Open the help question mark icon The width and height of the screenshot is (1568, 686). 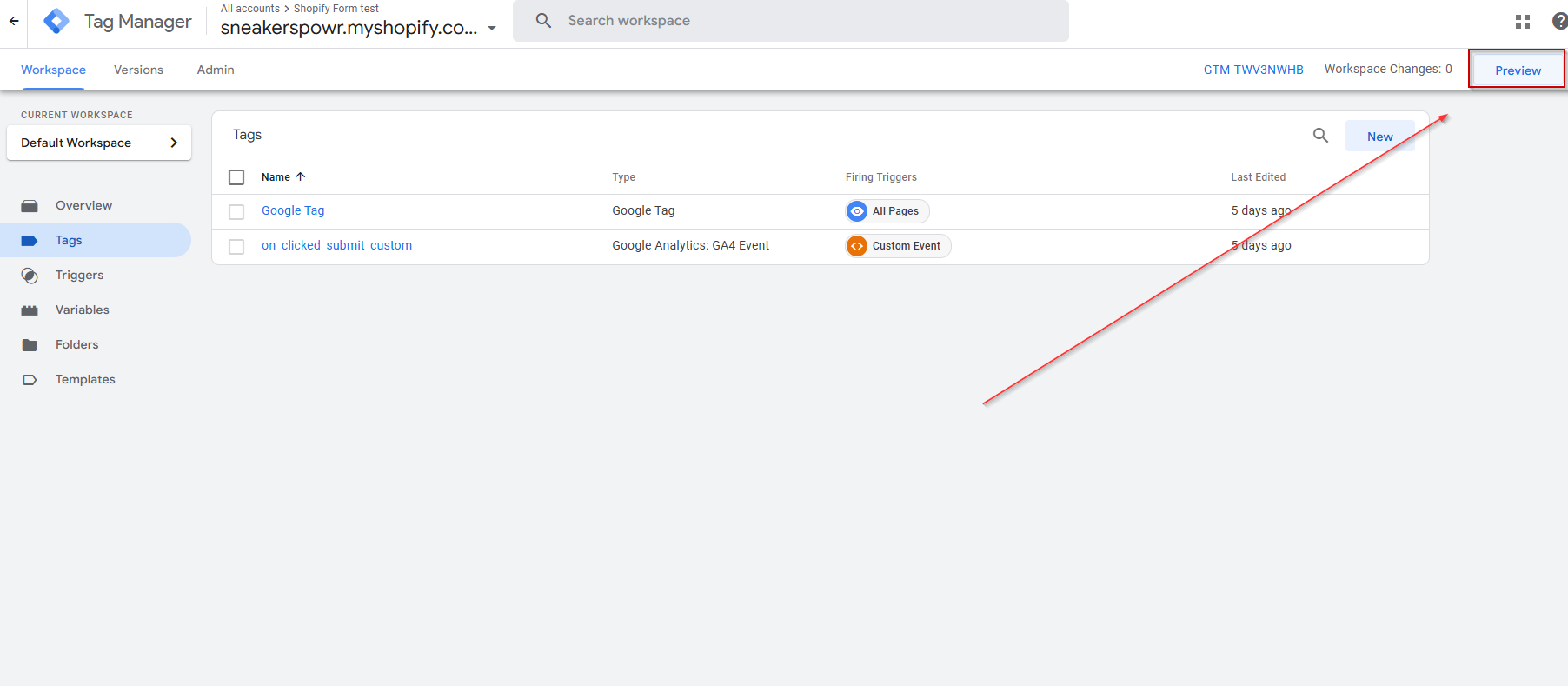pyautogui.click(x=1559, y=22)
